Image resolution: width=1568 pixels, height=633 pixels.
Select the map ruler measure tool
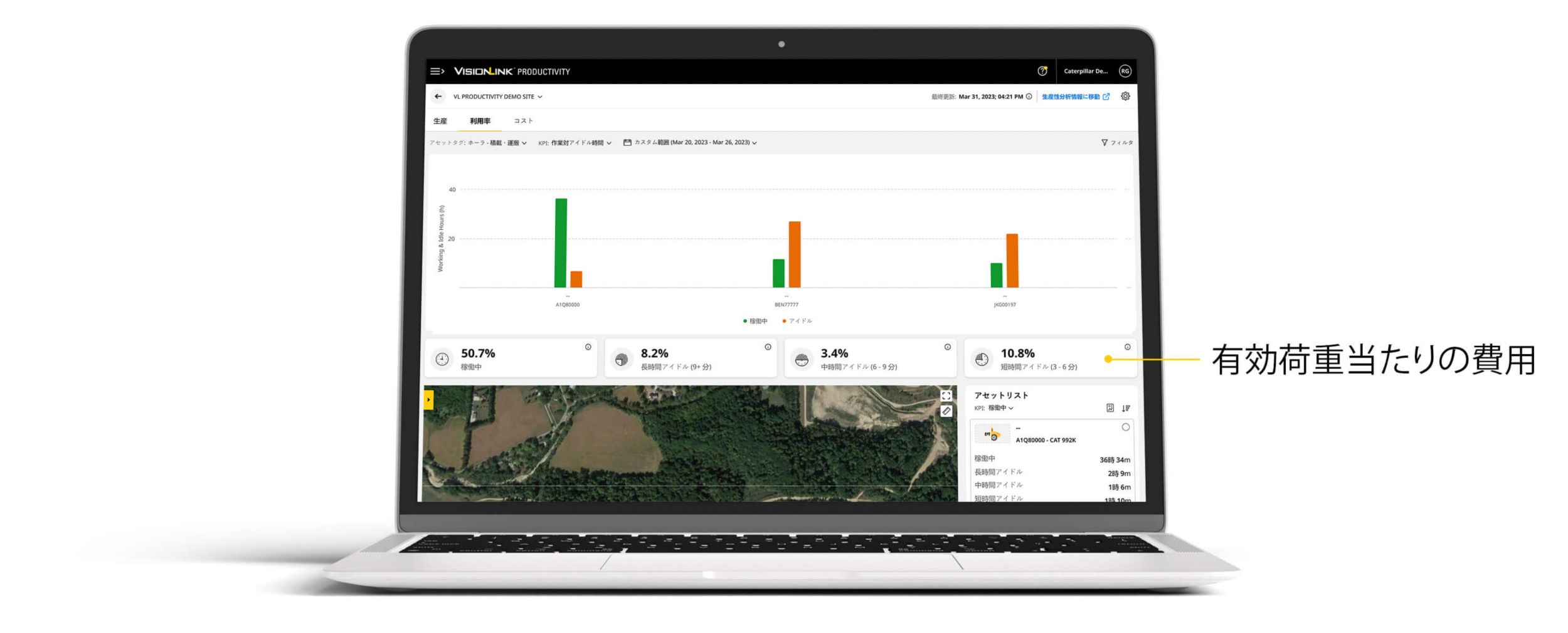tap(946, 411)
